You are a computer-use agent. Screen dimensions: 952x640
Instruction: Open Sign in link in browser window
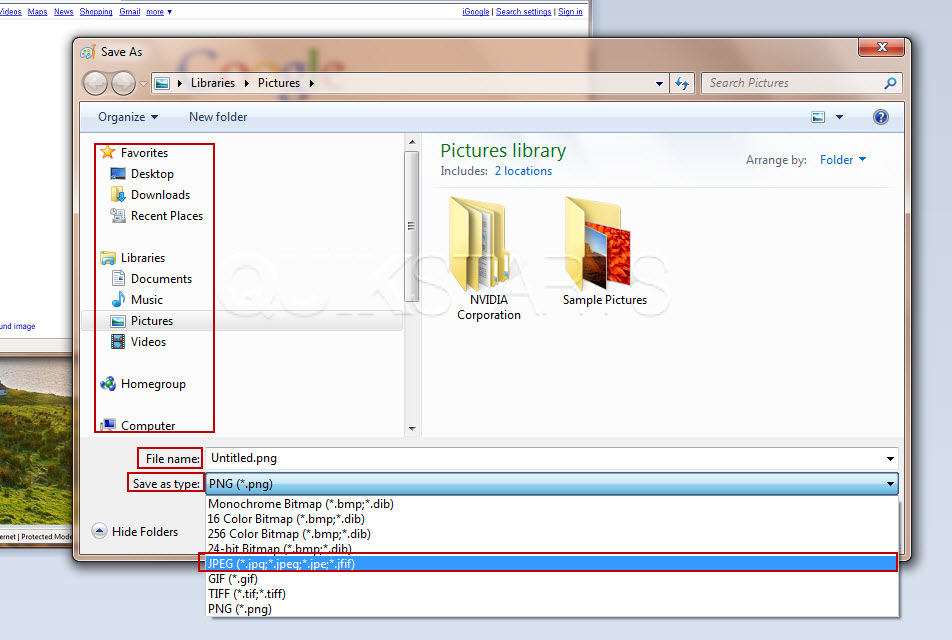tap(570, 12)
